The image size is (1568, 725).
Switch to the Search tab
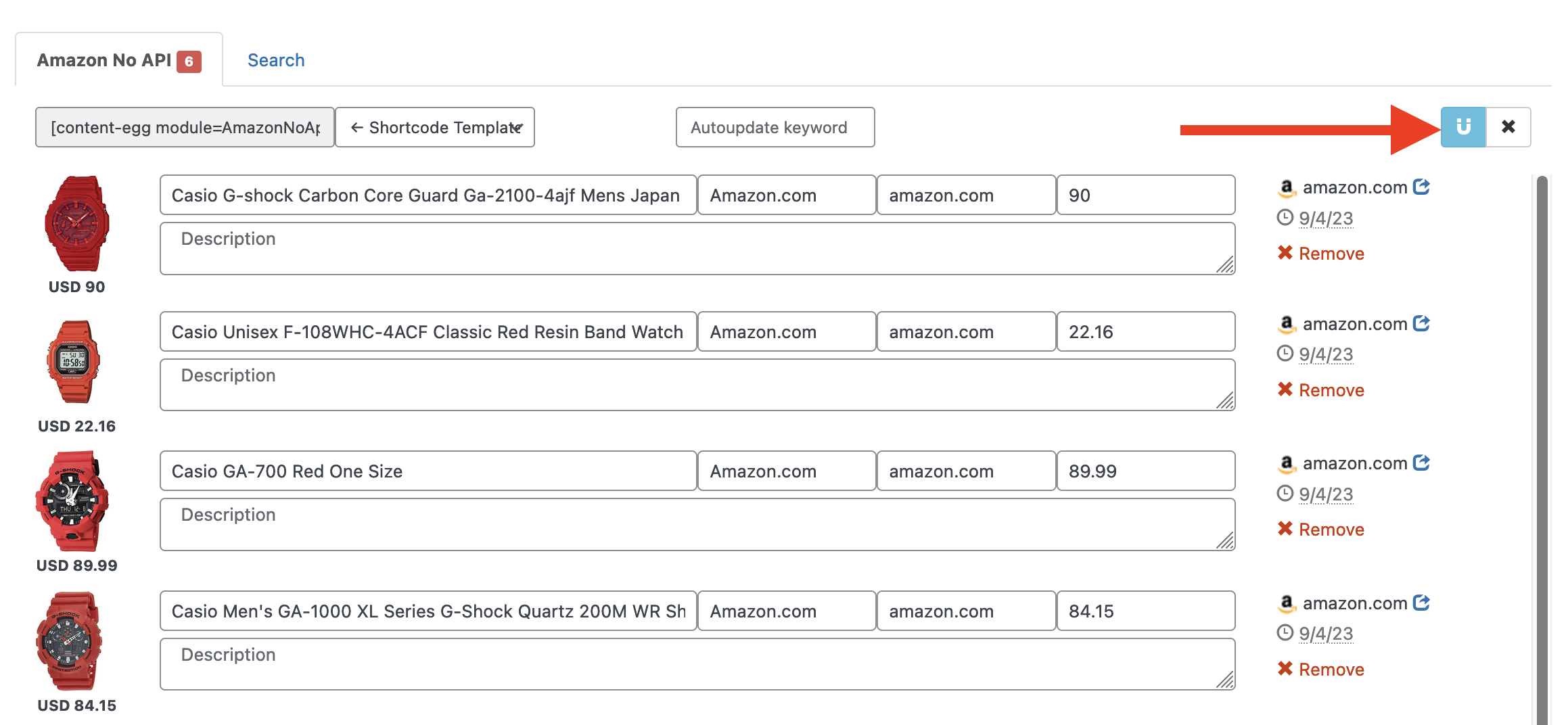(x=276, y=60)
